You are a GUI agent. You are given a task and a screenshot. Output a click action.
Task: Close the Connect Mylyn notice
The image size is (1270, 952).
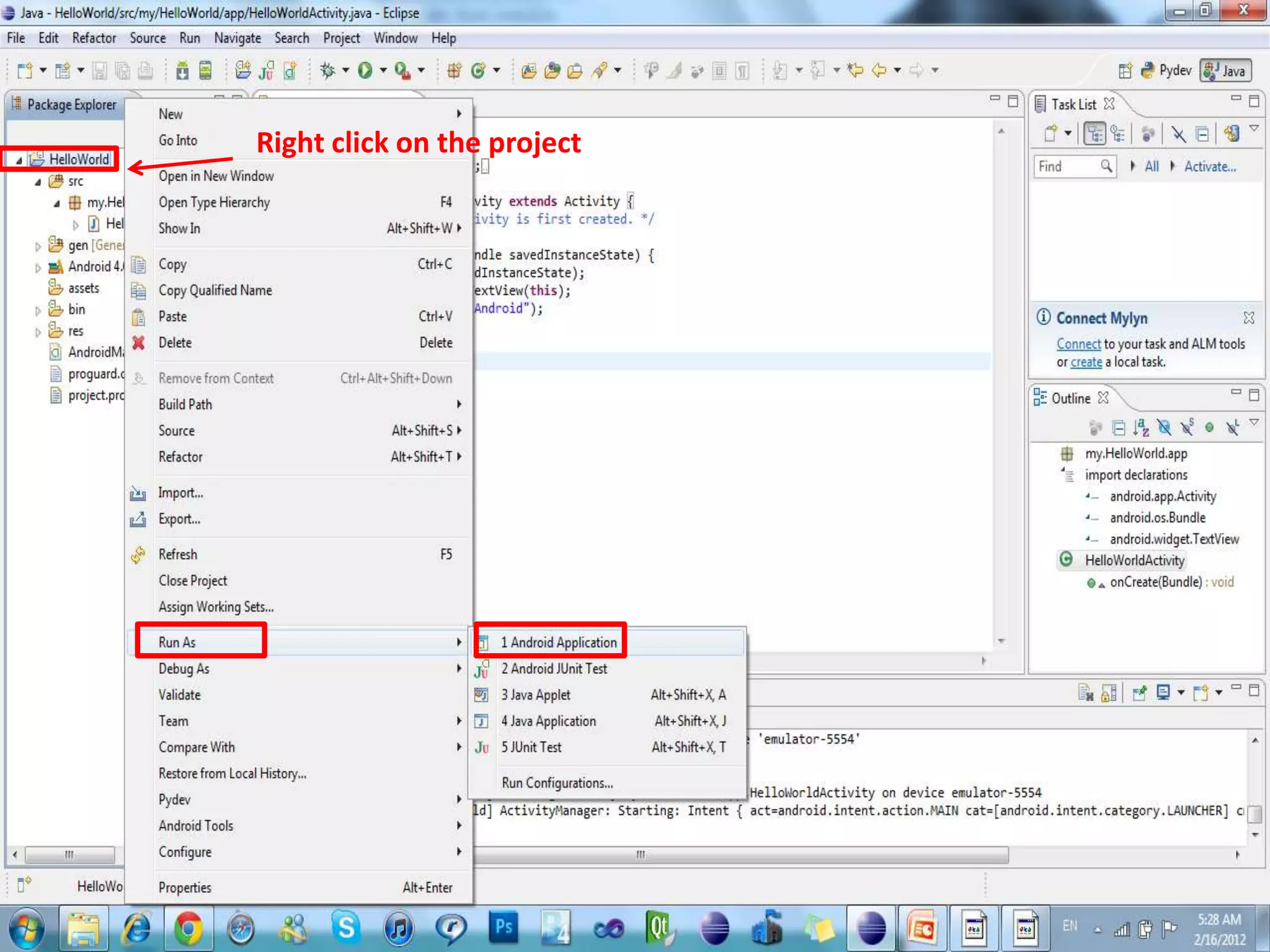click(x=1249, y=318)
